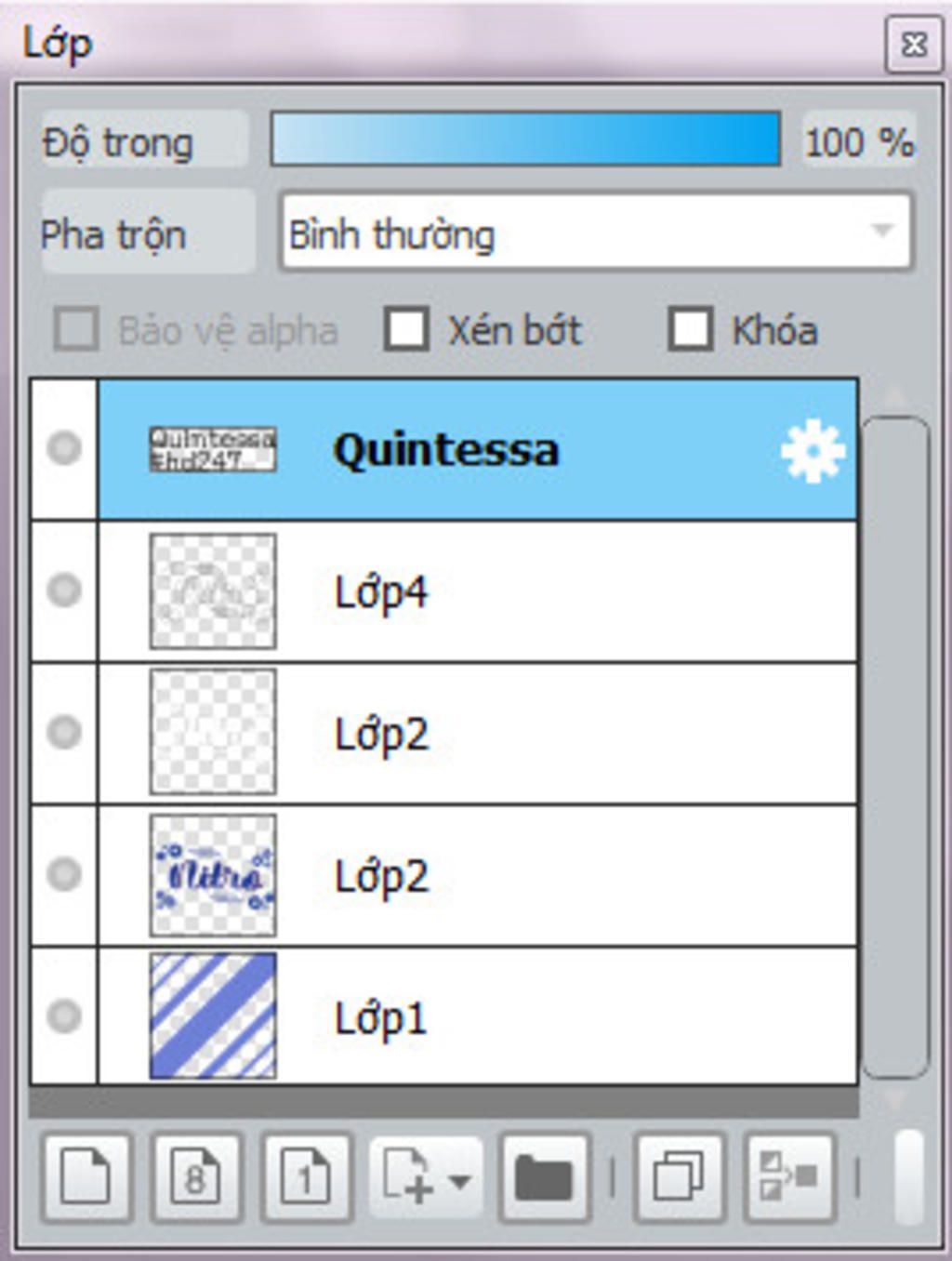Screen dimensions: 952x1261
Task: Click the Độ trong opacity slider
Action: [525, 139]
